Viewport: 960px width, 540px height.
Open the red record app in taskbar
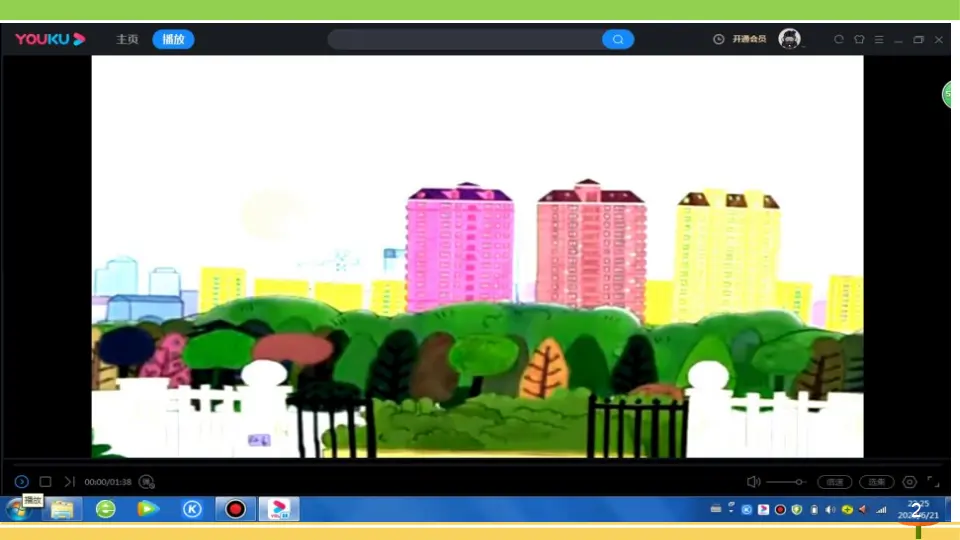tap(235, 509)
